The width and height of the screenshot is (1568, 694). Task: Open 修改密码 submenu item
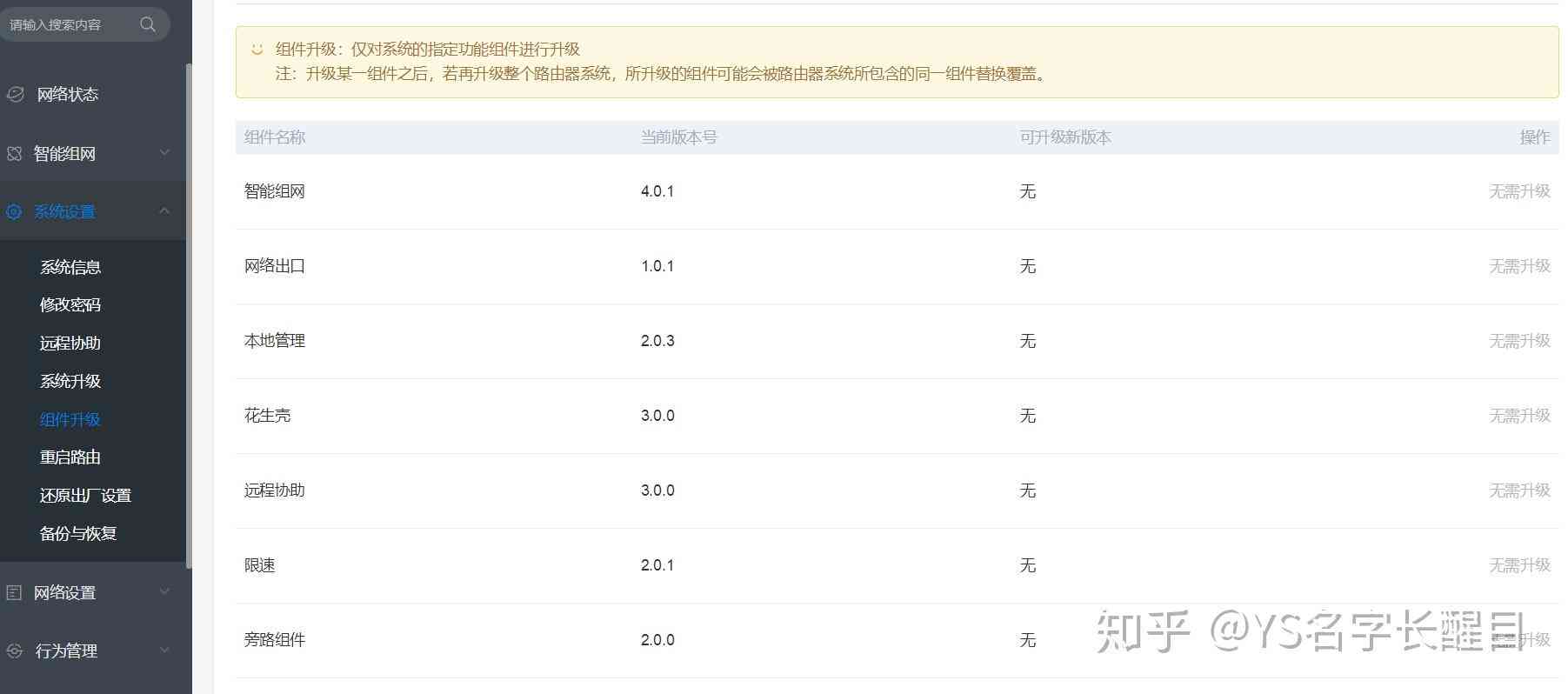pyautogui.click(x=70, y=305)
